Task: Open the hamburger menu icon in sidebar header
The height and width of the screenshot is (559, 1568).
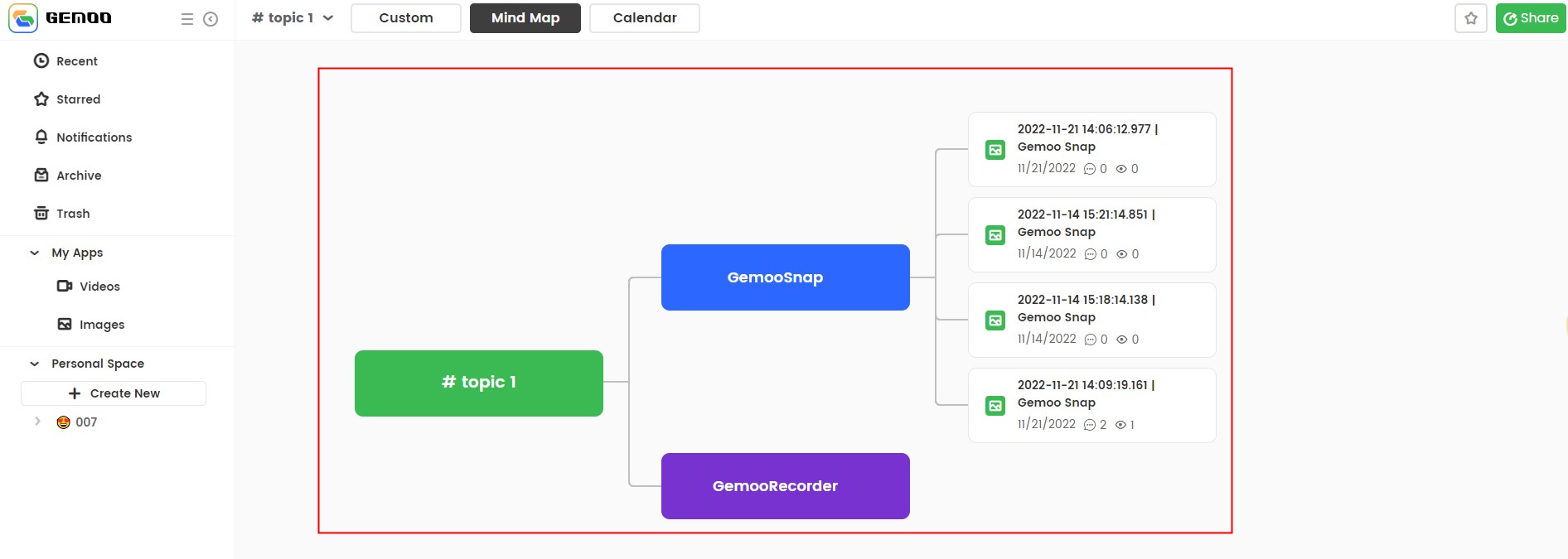Action: pyautogui.click(x=187, y=19)
